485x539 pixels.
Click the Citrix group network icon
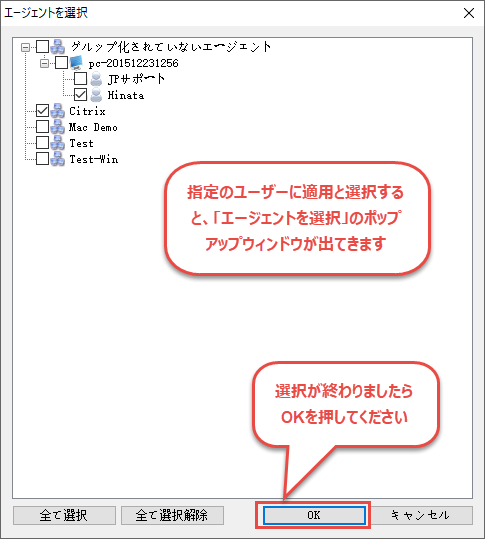[57, 111]
